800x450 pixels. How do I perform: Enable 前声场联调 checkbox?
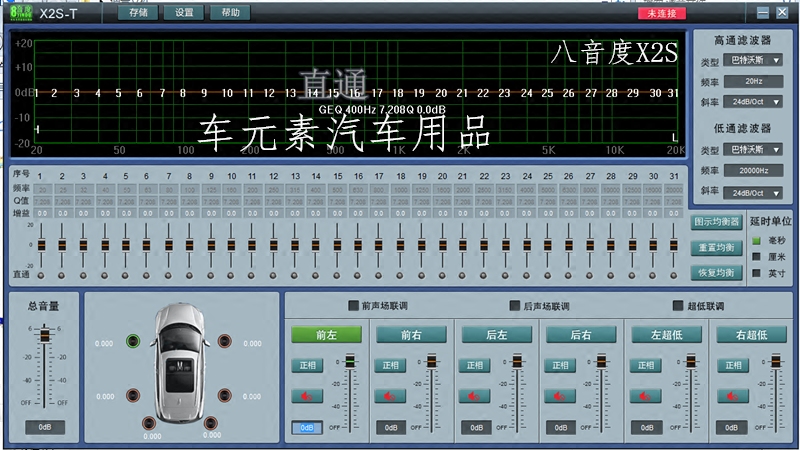click(x=353, y=306)
